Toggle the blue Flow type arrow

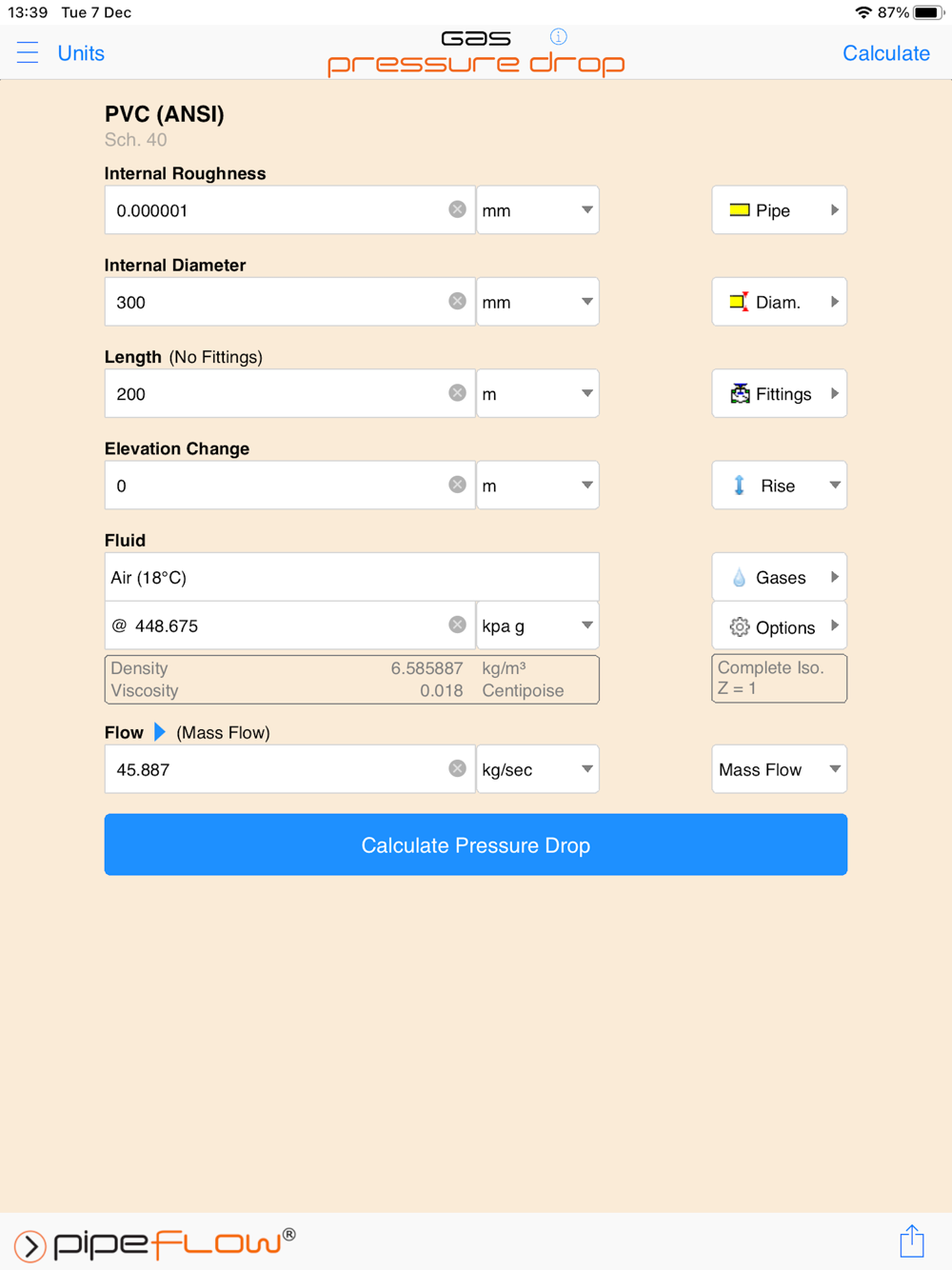160,732
